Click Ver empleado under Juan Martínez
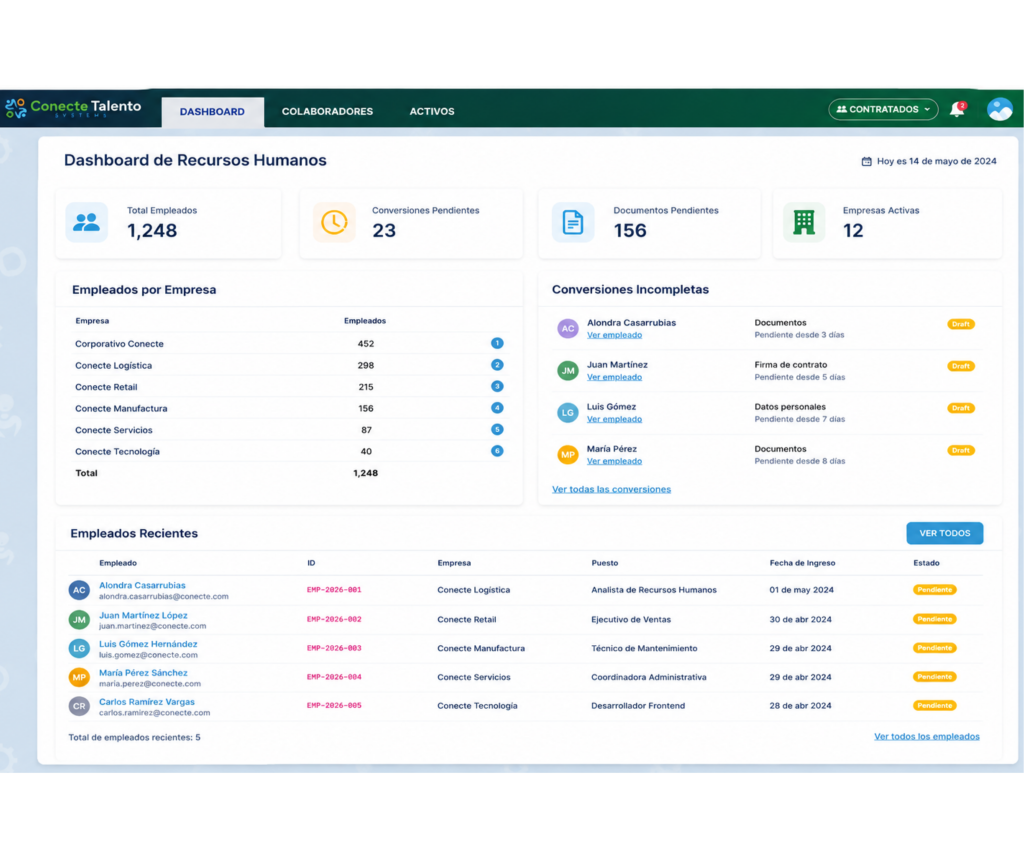The image size is (1024, 853). coord(614,377)
